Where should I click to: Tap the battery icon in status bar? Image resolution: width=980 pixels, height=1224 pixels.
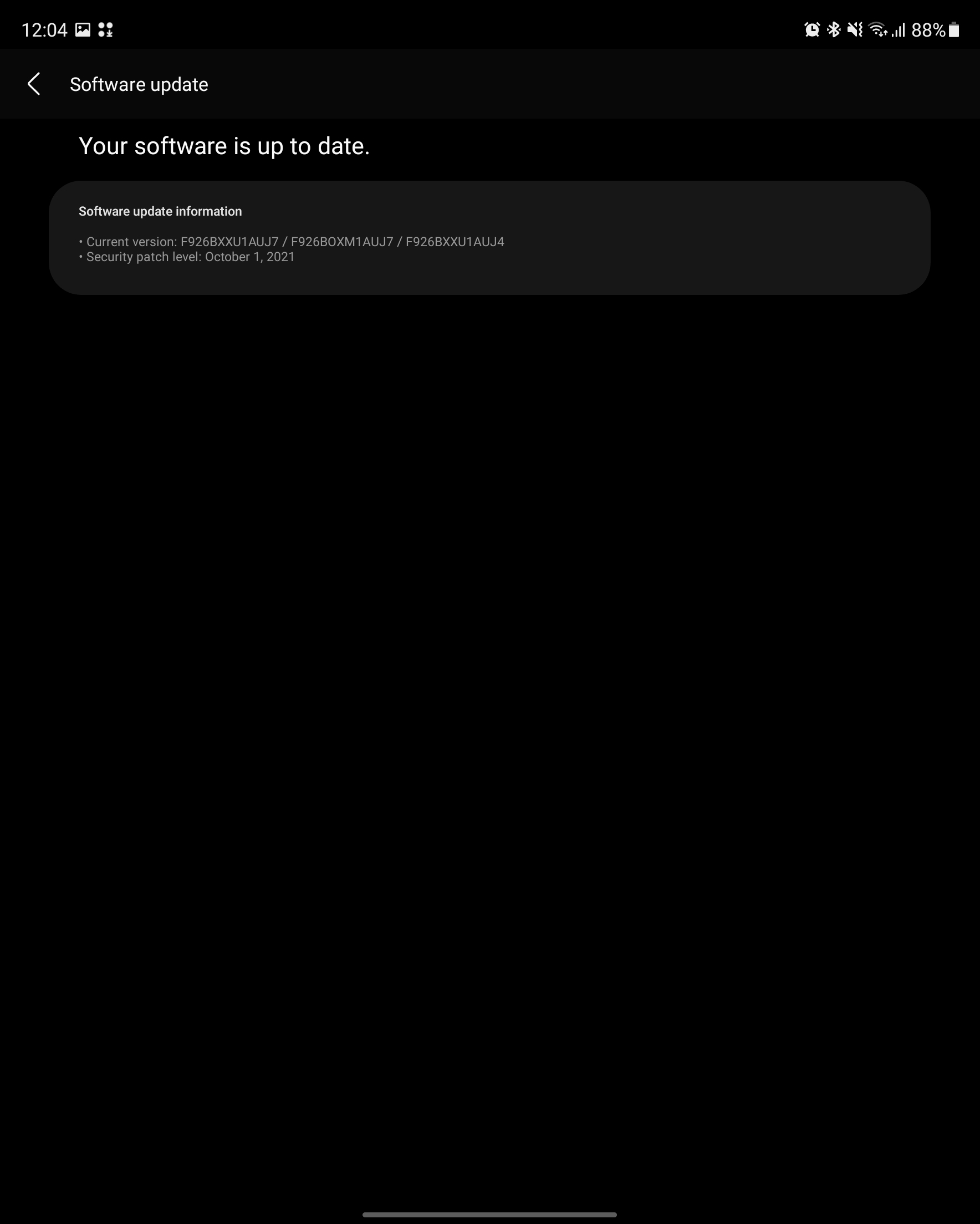pos(954,29)
